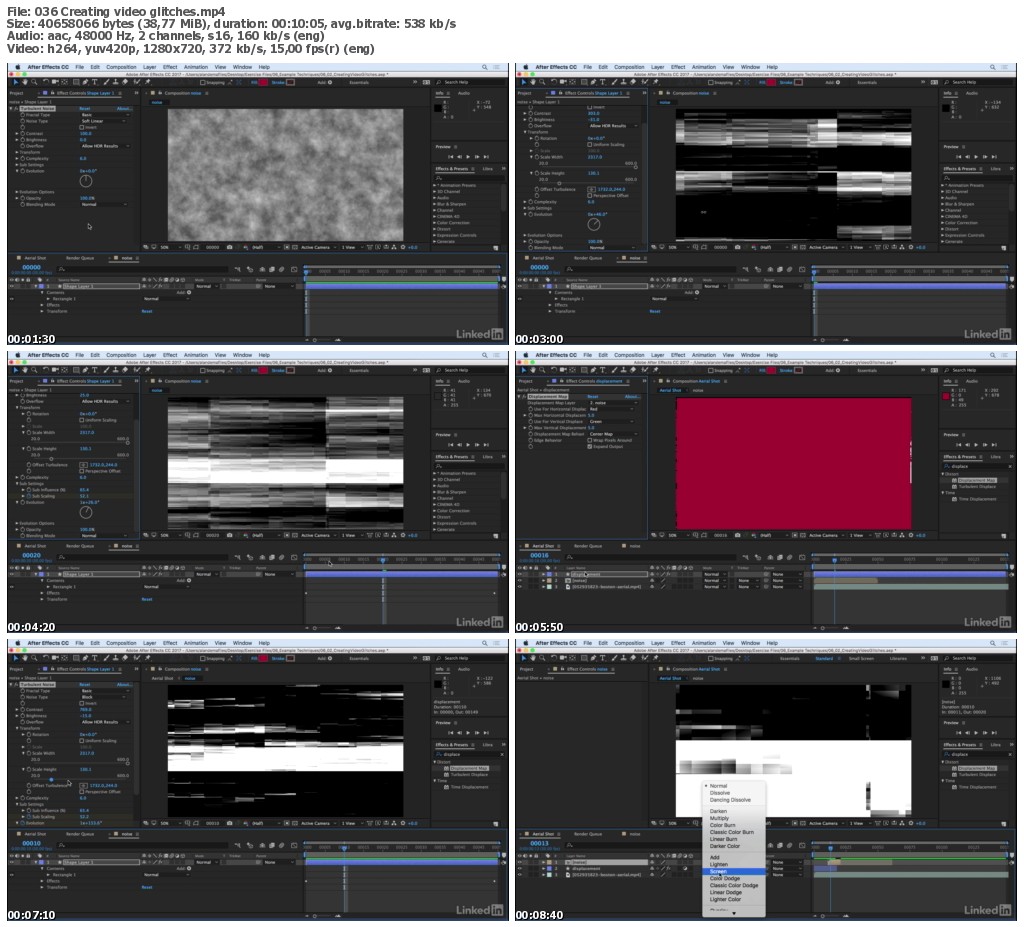Enable the Invert checkbox in the 00:01:30 frame
The width and height of the screenshot is (1024, 927).
tap(82, 127)
